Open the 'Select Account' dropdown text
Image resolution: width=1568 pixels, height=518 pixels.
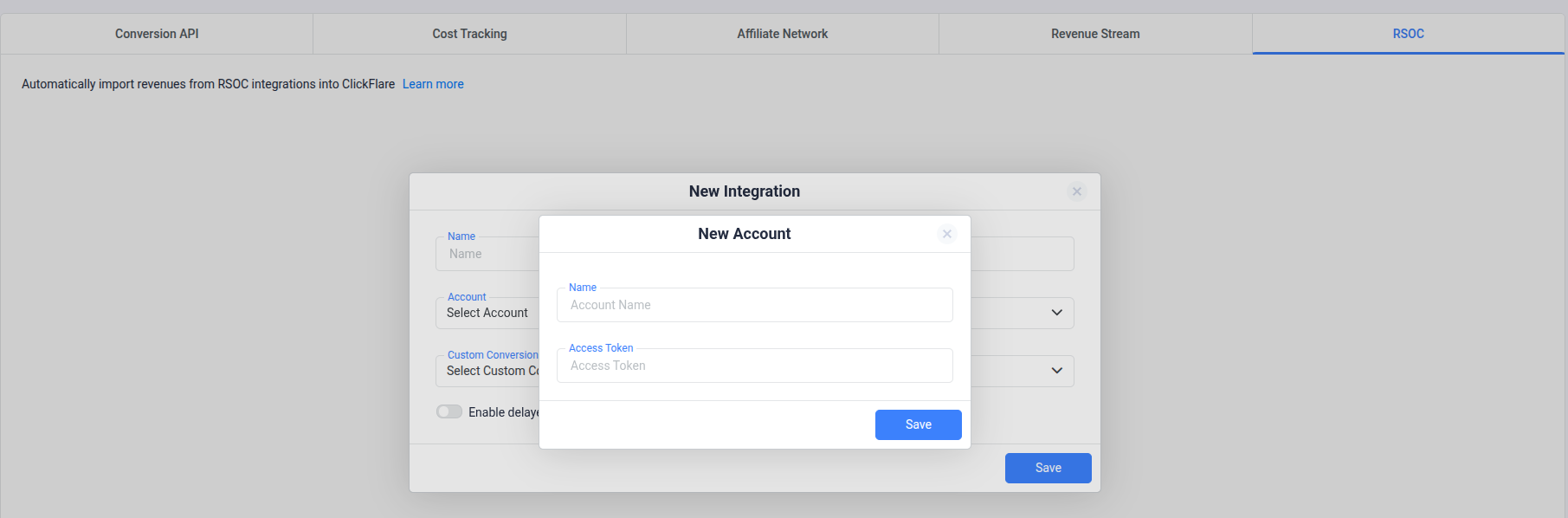tap(487, 313)
